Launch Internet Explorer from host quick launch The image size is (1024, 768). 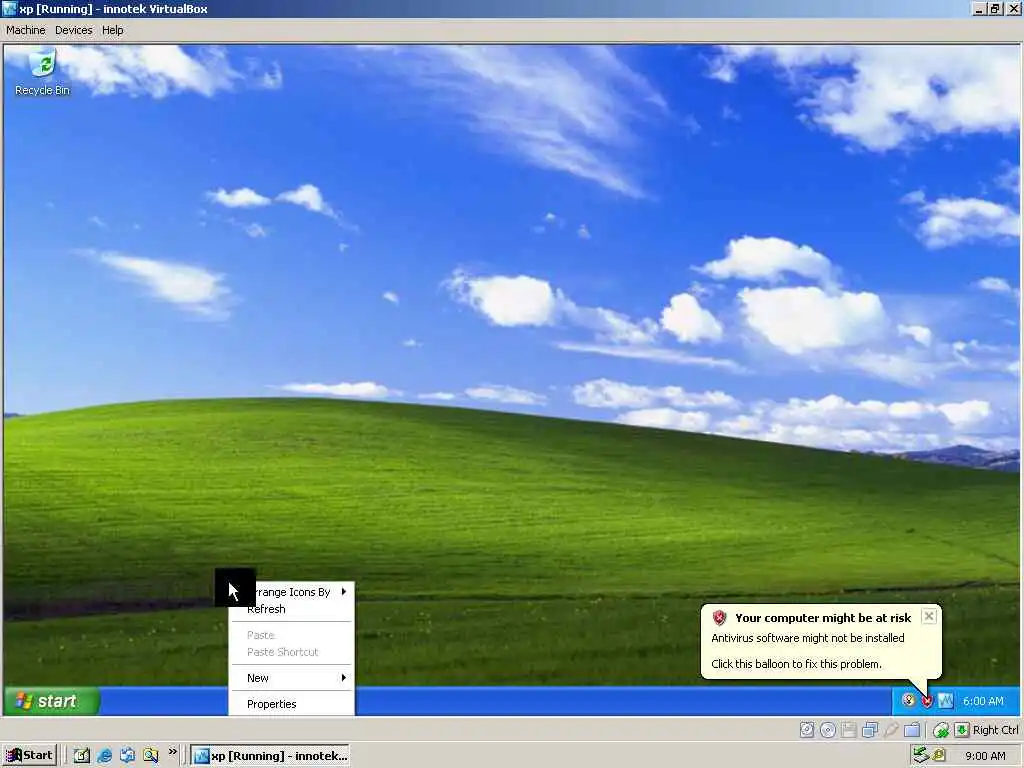[x=104, y=756]
